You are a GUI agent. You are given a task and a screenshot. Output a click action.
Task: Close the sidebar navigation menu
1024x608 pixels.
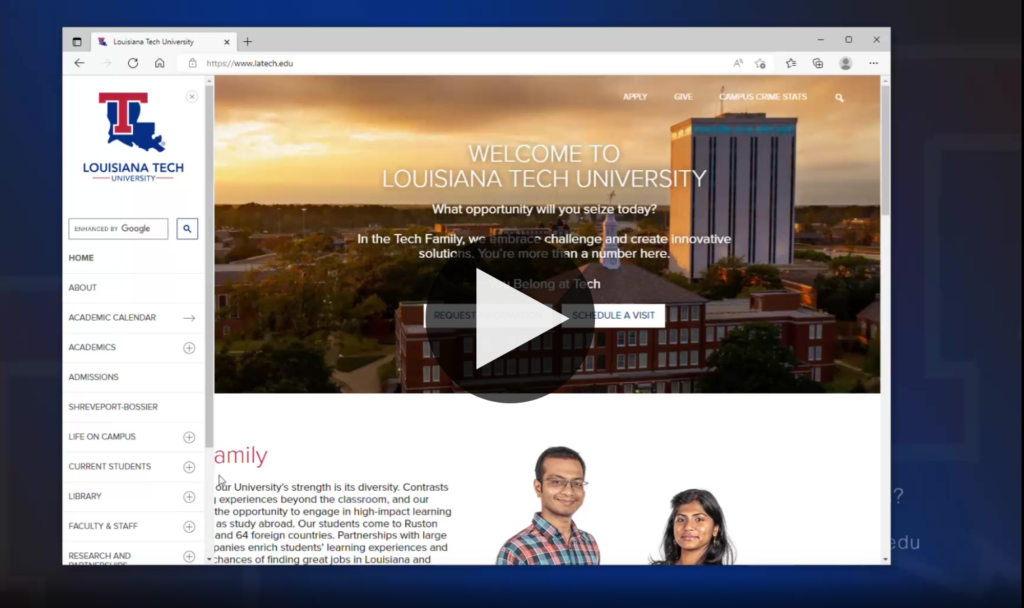(x=191, y=97)
